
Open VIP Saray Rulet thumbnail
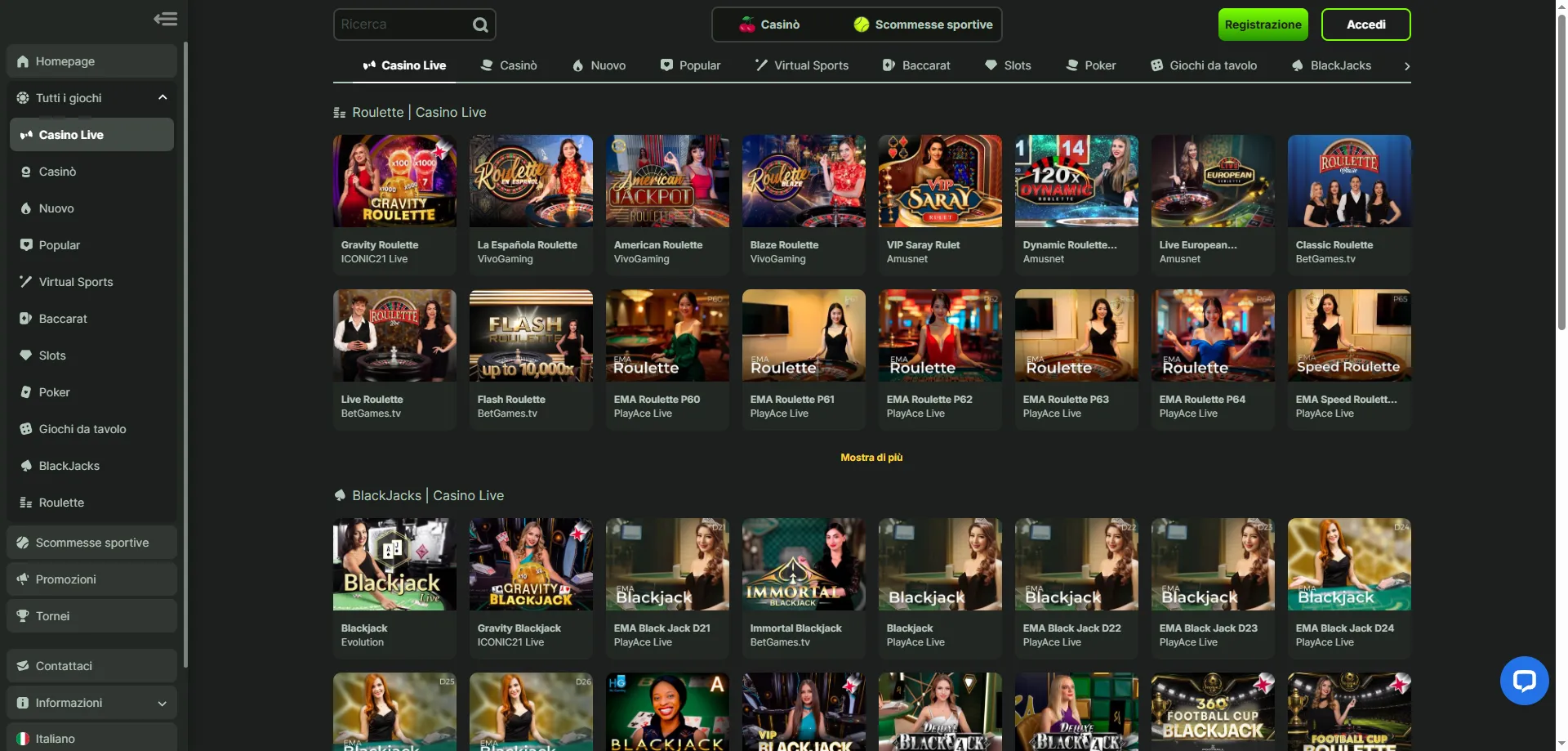pos(940,181)
